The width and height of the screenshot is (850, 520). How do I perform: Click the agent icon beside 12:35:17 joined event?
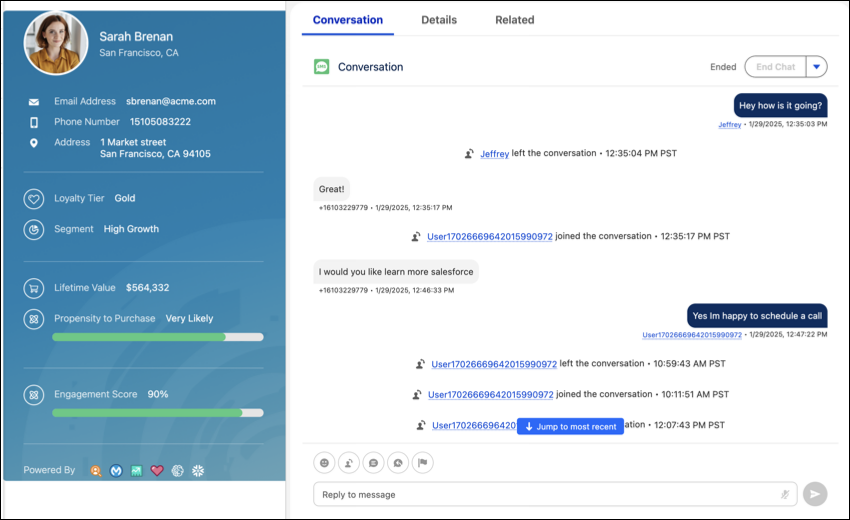pos(416,237)
